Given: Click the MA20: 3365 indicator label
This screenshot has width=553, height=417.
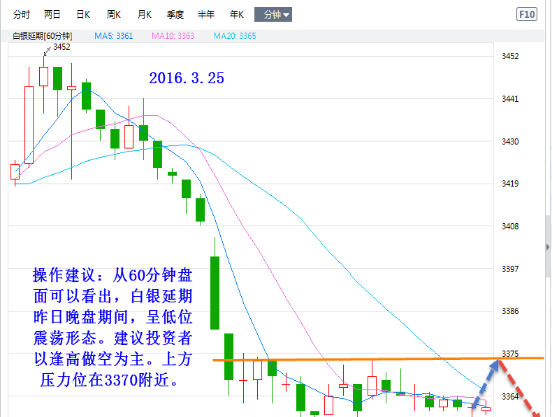Looking at the screenshot, I should tap(235, 36).
